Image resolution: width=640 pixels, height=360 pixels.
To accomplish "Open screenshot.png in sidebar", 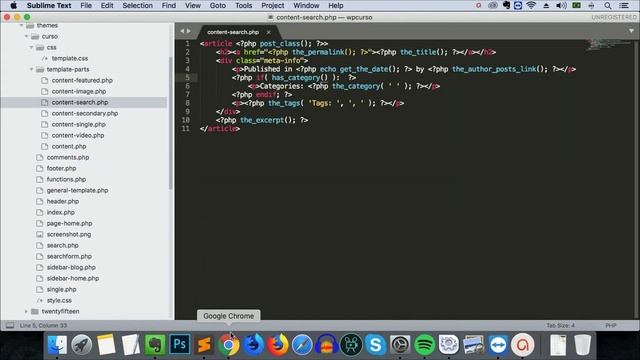I will coord(69,235).
